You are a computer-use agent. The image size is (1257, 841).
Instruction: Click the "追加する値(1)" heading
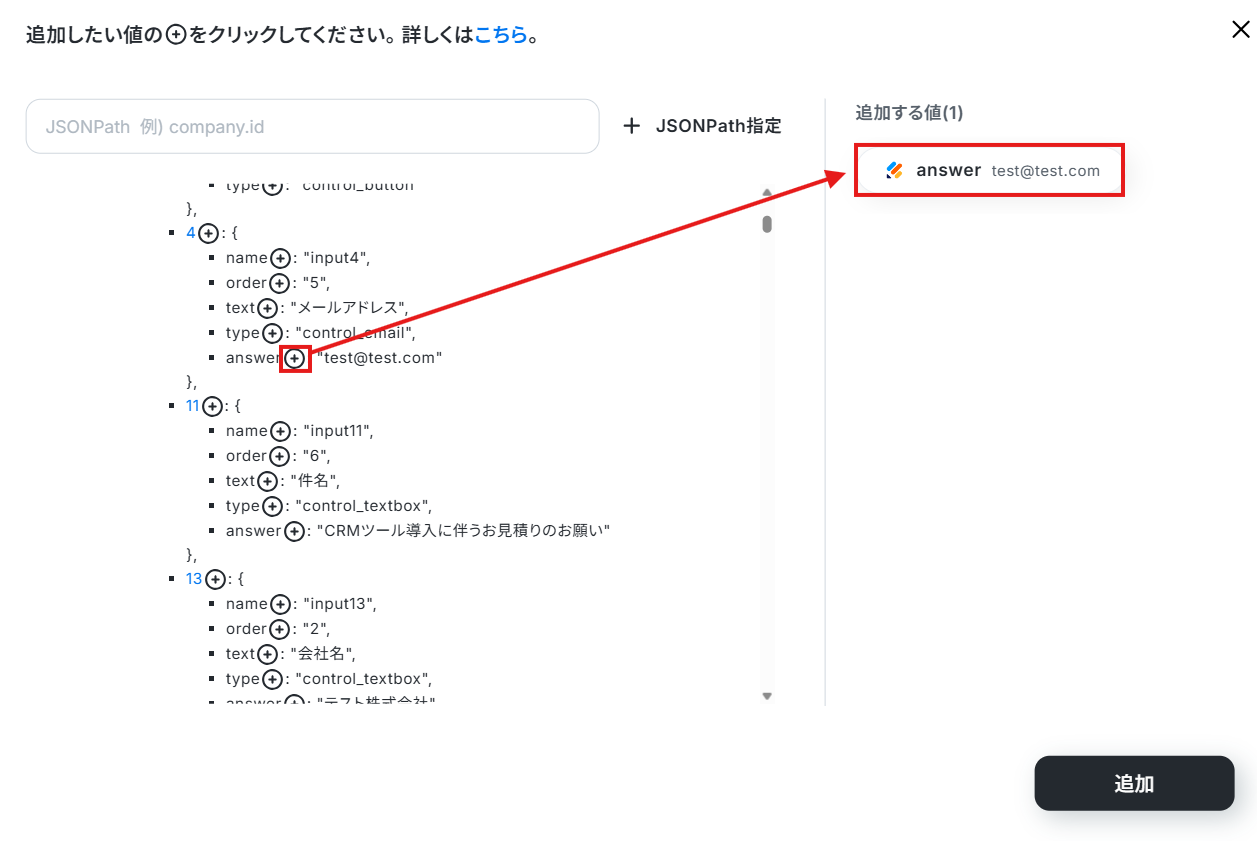[909, 113]
